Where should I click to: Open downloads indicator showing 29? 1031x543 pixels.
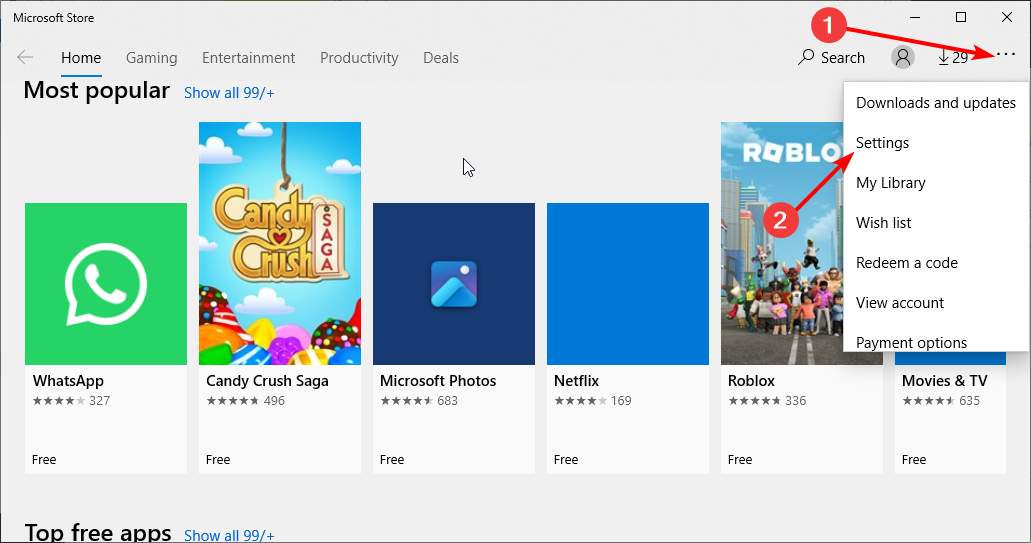(x=953, y=57)
